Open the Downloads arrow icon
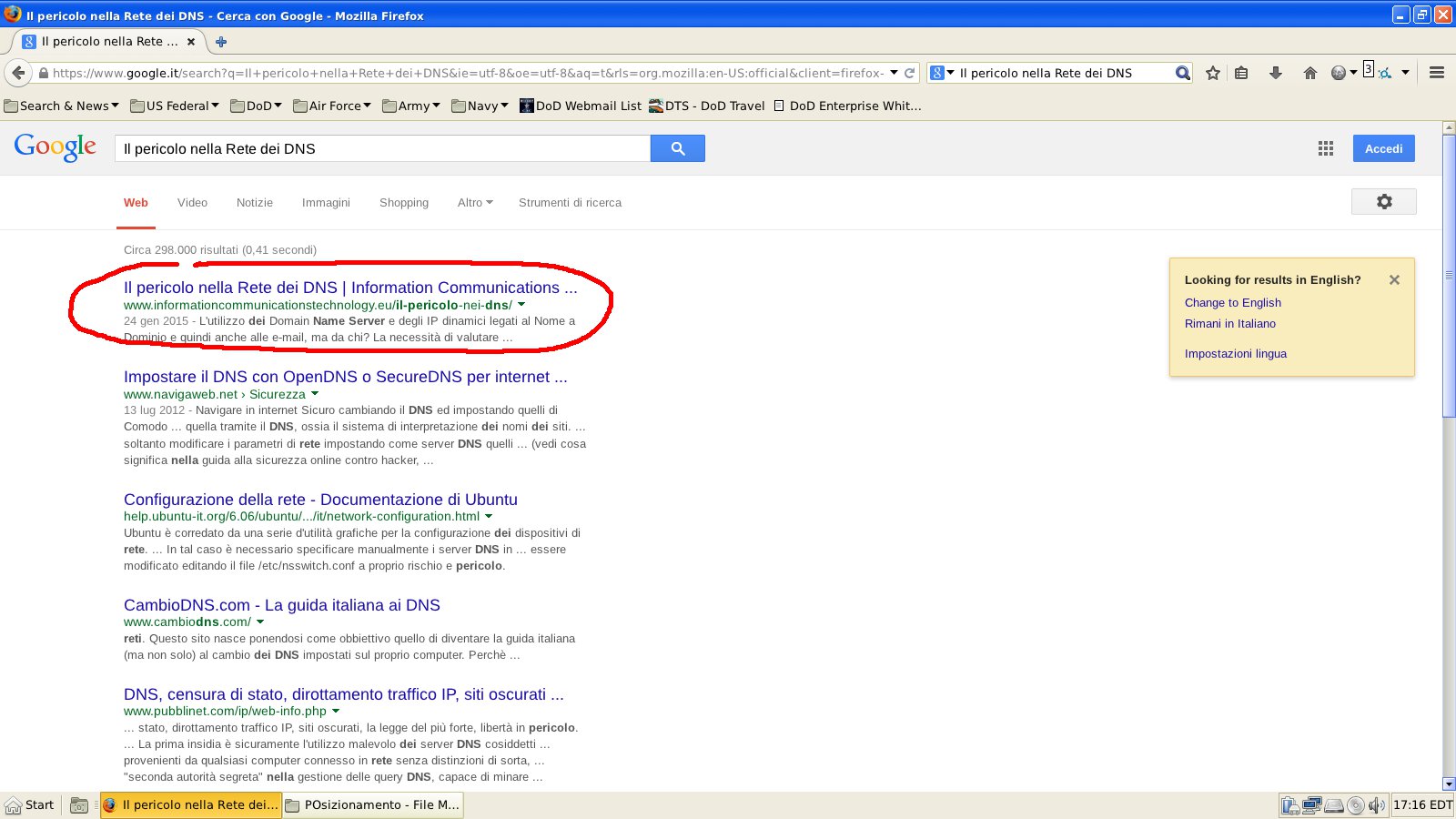The image size is (1456, 819). [1276, 73]
